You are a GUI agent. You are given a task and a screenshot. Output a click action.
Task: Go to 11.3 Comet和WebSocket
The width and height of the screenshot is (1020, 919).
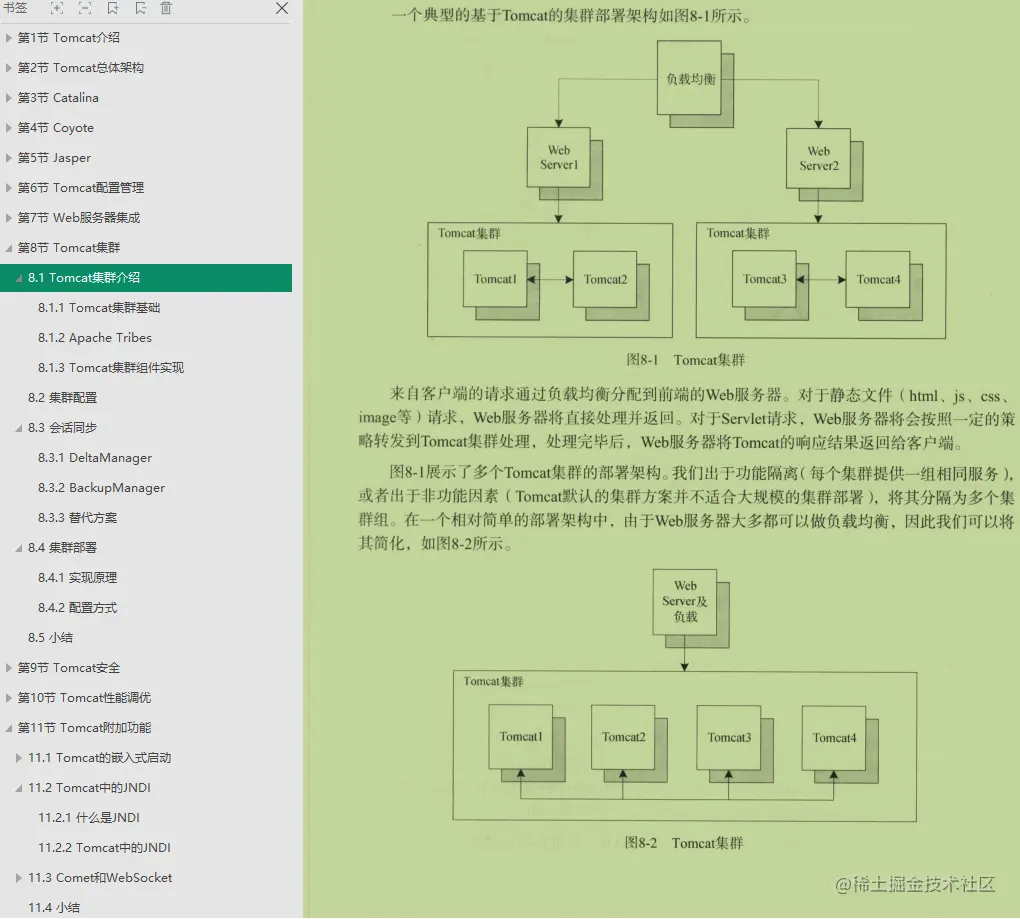[x=100, y=877]
